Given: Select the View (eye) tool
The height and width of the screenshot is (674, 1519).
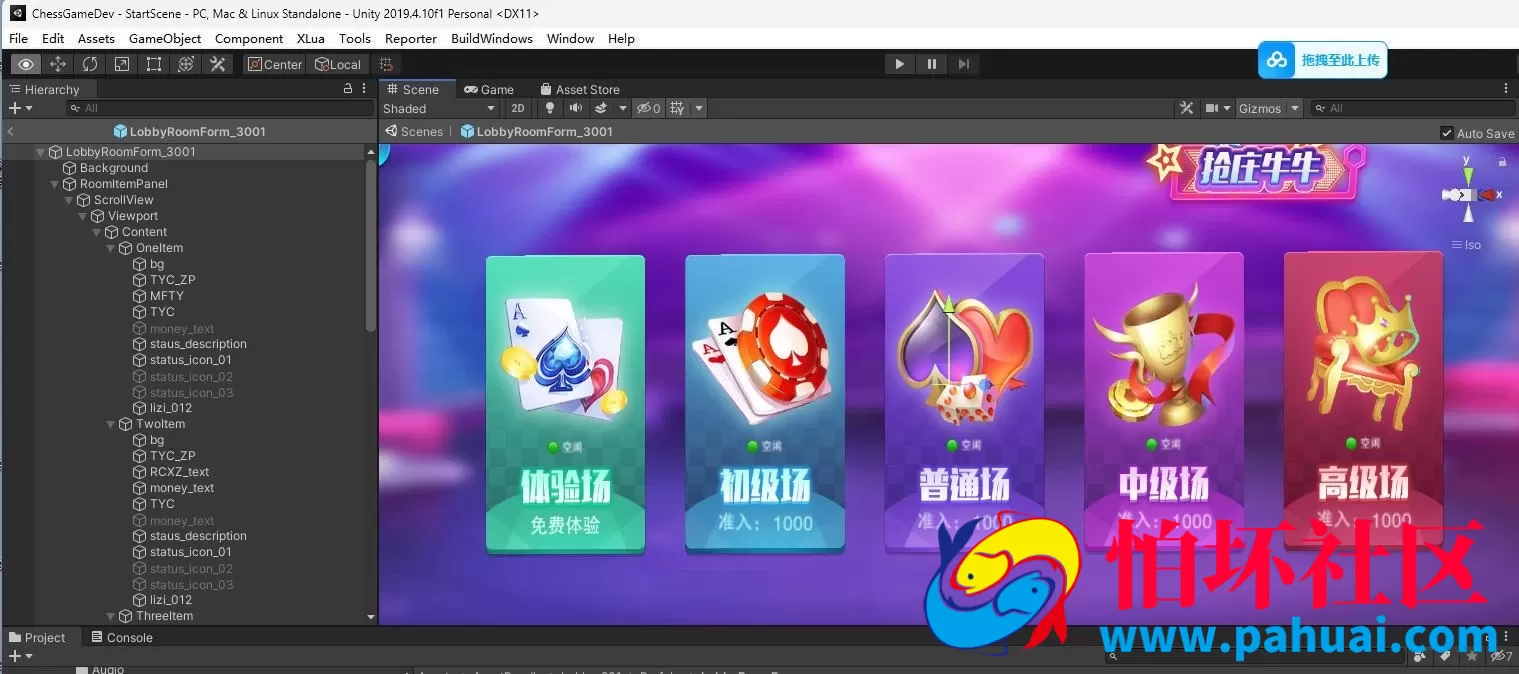Looking at the screenshot, I should (x=26, y=64).
